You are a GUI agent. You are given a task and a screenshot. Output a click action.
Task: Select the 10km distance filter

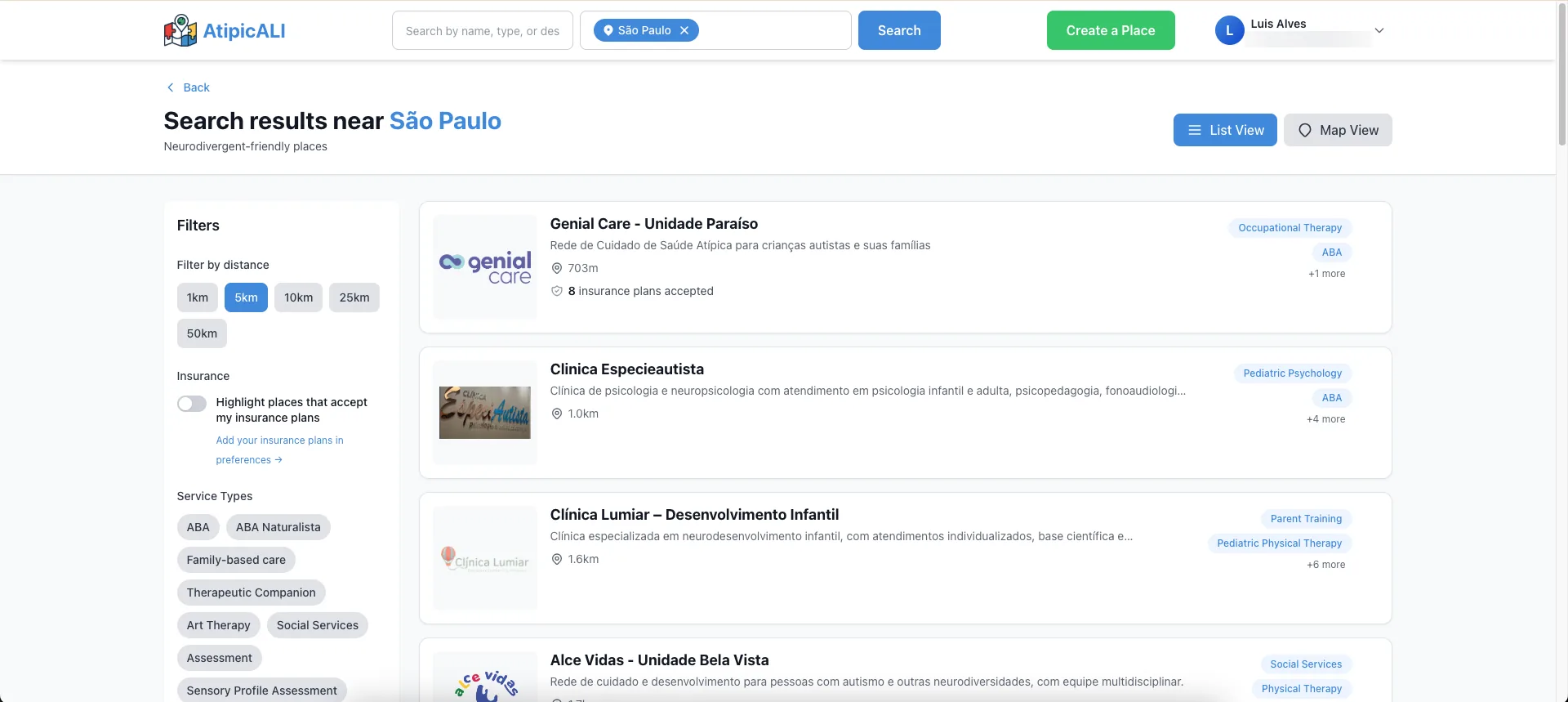click(x=299, y=297)
